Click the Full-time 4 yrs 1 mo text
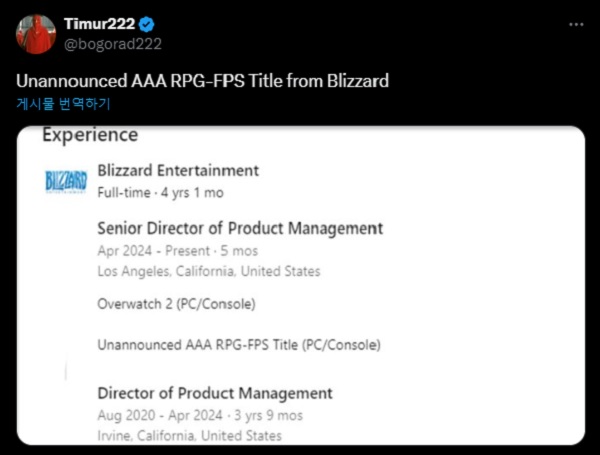The height and width of the screenshot is (455, 600). tap(160, 192)
